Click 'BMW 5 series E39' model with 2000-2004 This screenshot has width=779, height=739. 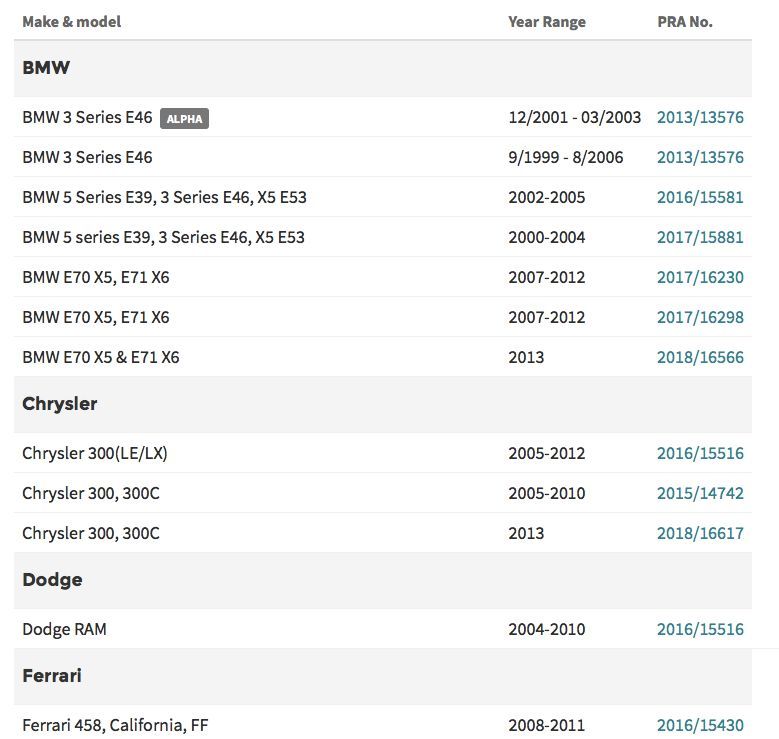pyautogui.click(x=163, y=238)
